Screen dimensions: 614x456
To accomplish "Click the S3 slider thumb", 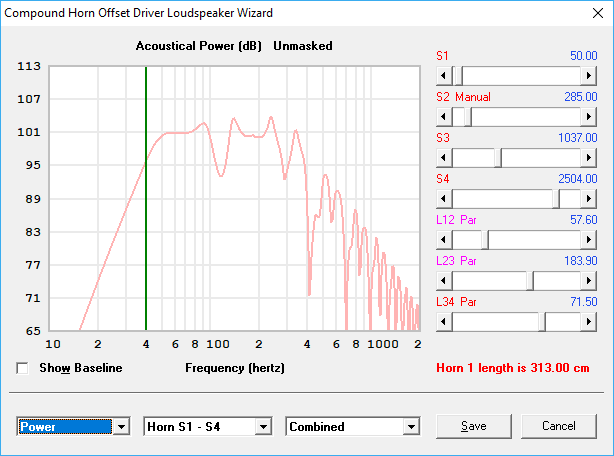I will (498, 158).
